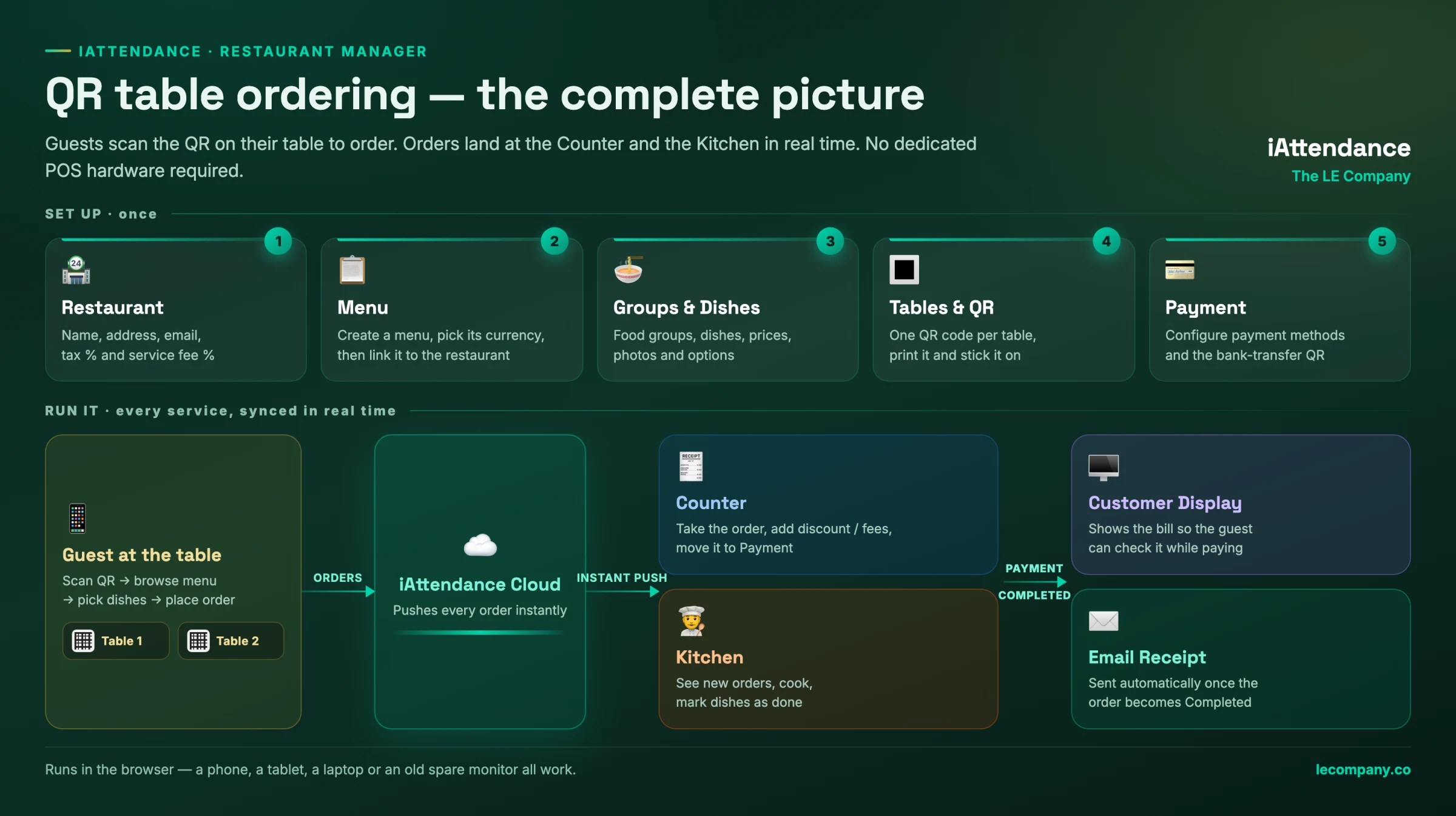Image resolution: width=1456 pixels, height=816 pixels.
Task: Open the lecompany.co link in the footer
Action: click(x=1363, y=769)
